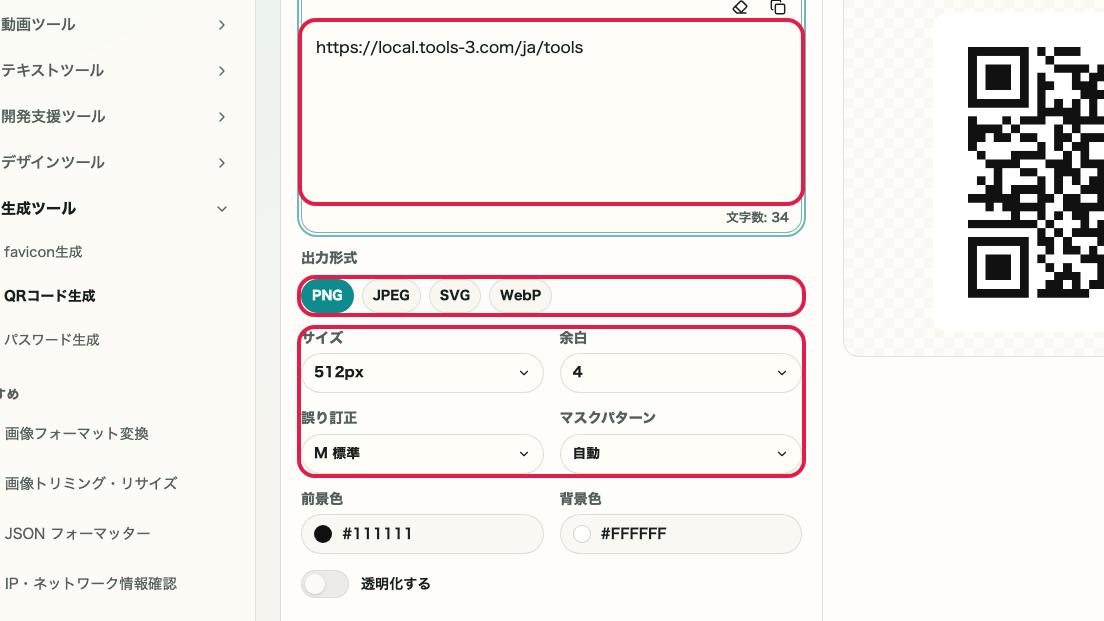
Task: Click the #FFFFFF background hex field
Action: click(x=681, y=534)
